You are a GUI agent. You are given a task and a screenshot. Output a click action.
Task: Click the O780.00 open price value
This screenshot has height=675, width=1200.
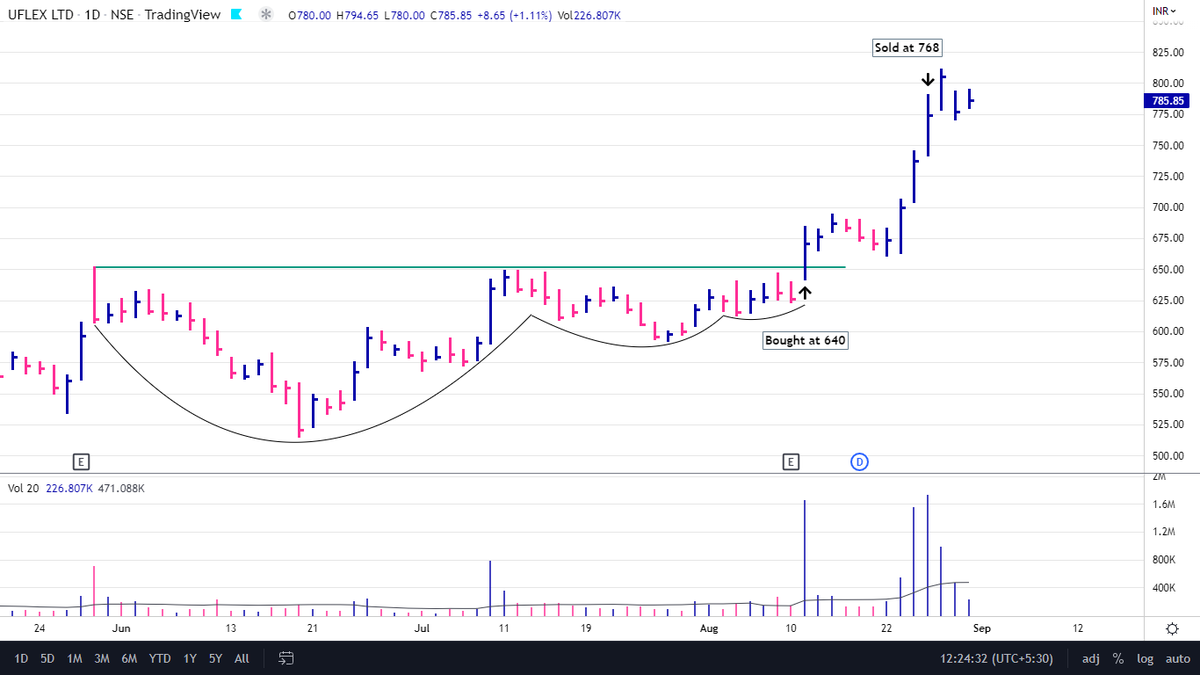[309, 16]
